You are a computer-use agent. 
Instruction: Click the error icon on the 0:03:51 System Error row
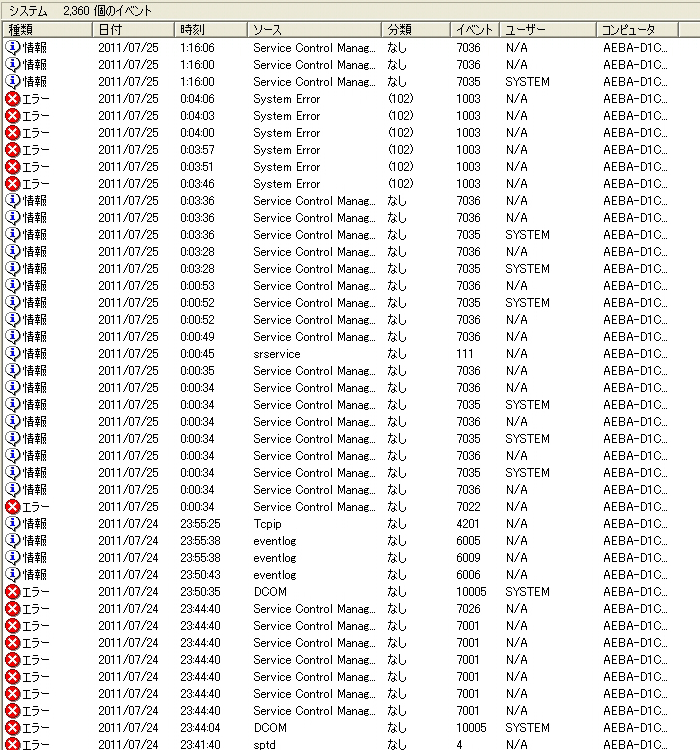pos(13,166)
